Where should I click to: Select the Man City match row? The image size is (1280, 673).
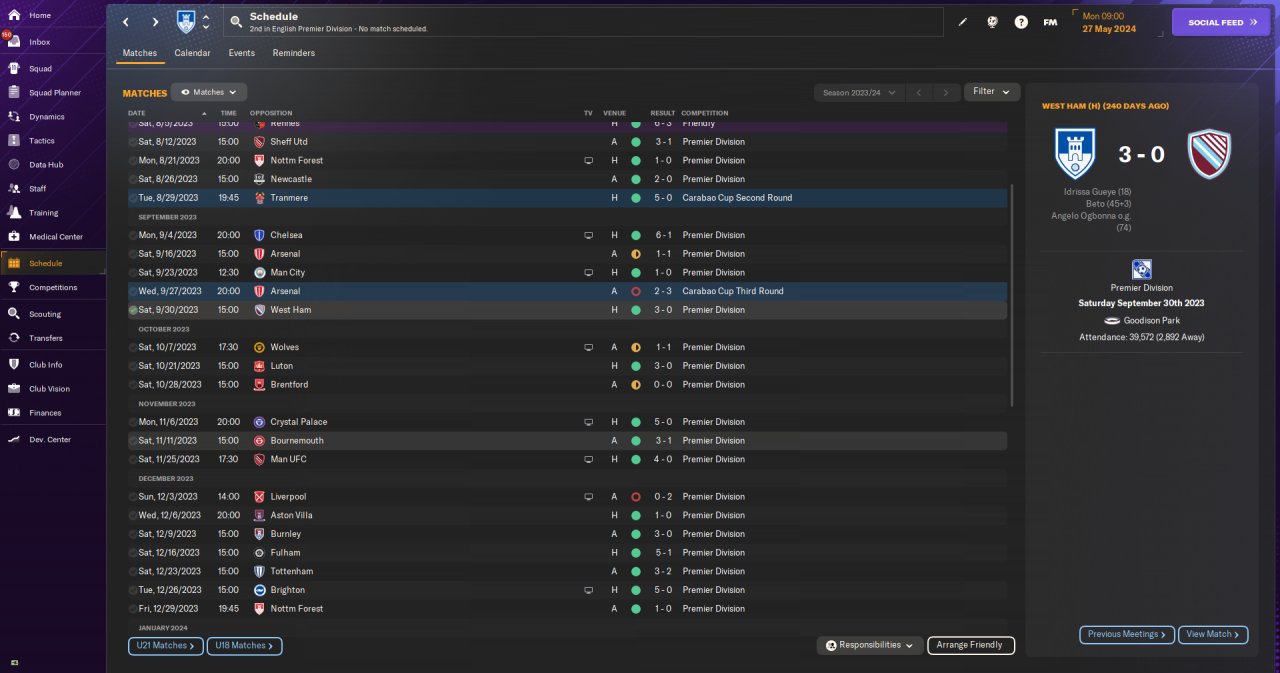pyautogui.click(x=567, y=272)
